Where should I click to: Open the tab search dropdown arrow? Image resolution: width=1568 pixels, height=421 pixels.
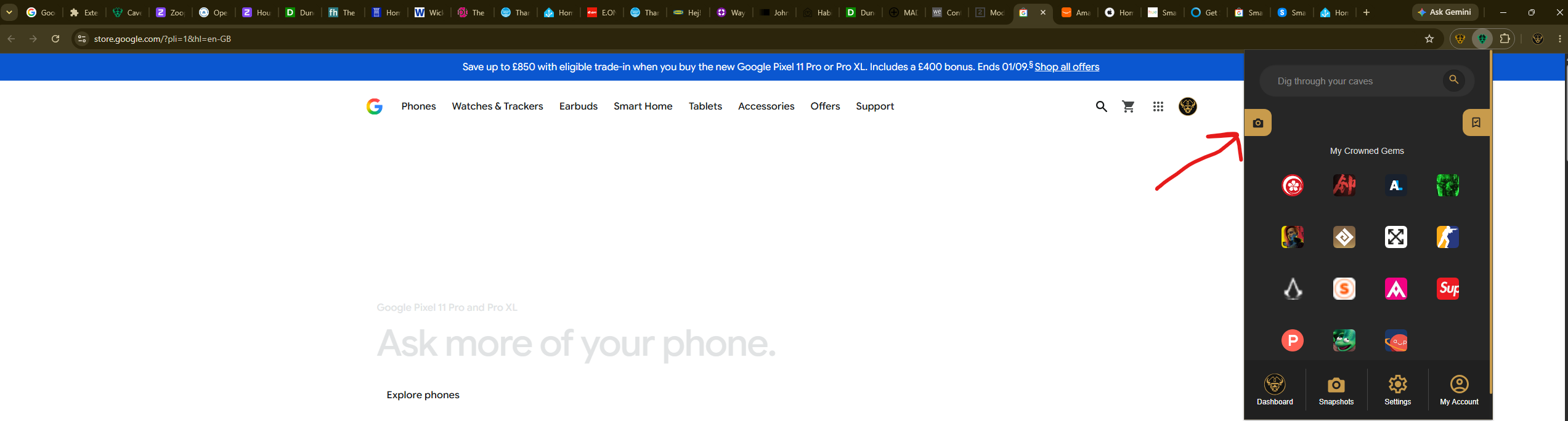tap(9, 12)
